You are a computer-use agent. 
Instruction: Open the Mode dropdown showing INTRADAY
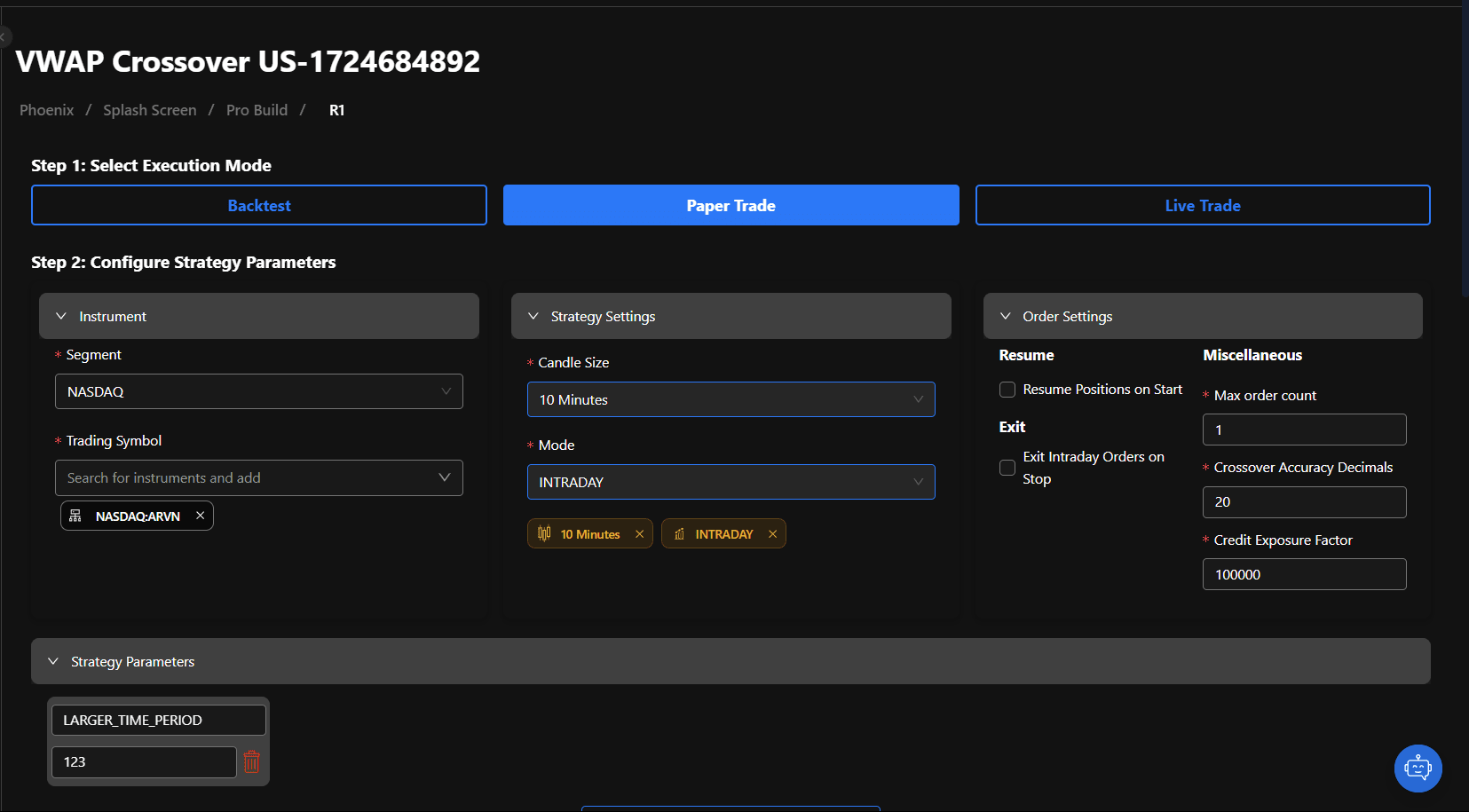pyautogui.click(x=731, y=482)
